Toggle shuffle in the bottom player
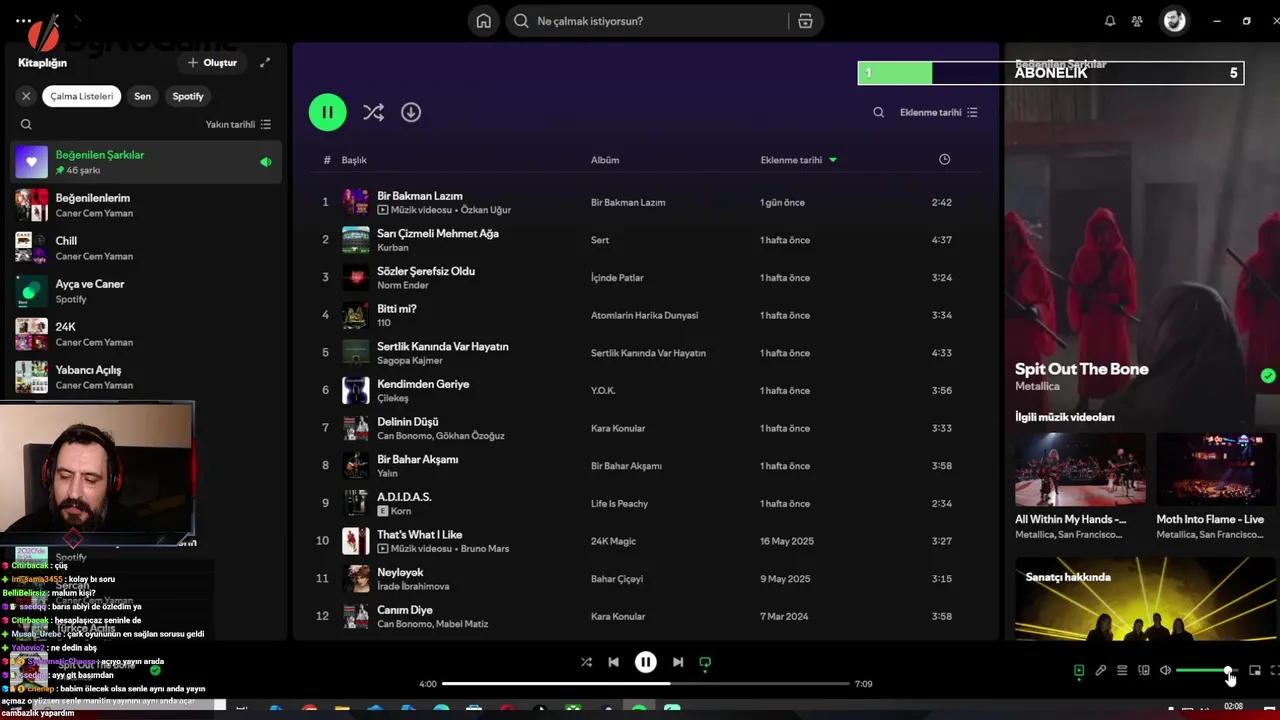The height and width of the screenshot is (720, 1280). click(x=586, y=662)
